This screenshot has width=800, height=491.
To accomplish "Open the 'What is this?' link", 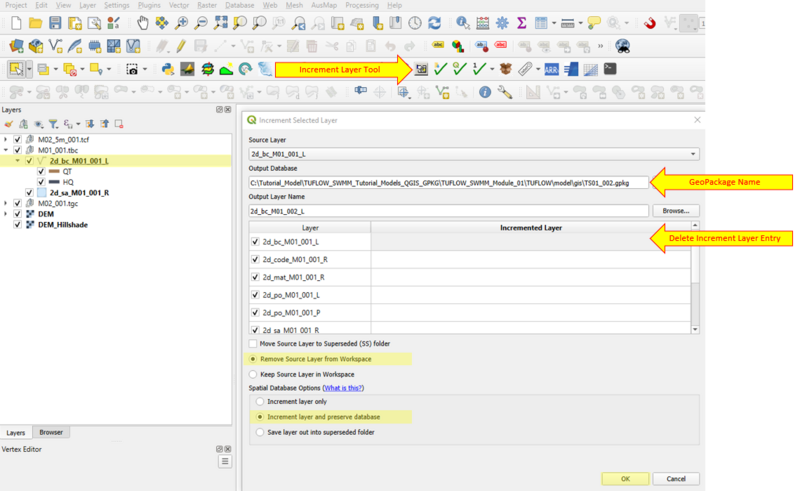I will (342, 387).
